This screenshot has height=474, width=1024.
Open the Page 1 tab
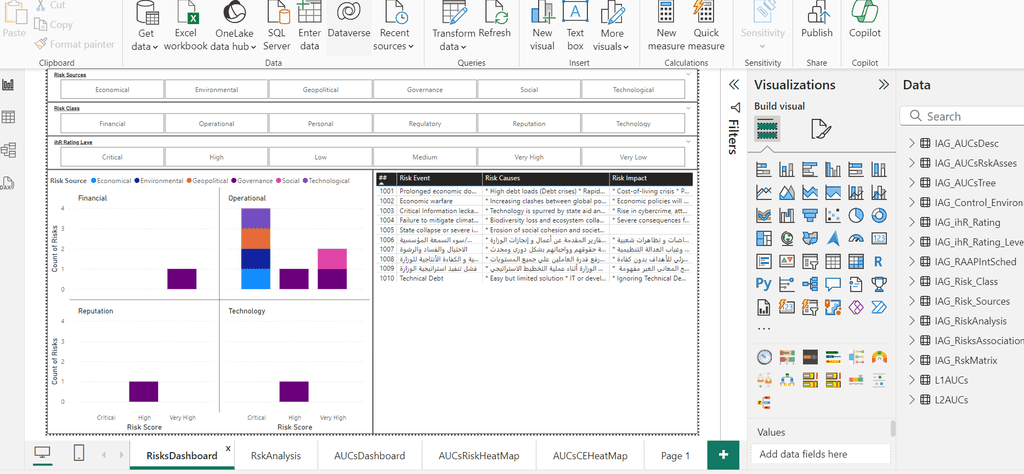click(675, 456)
